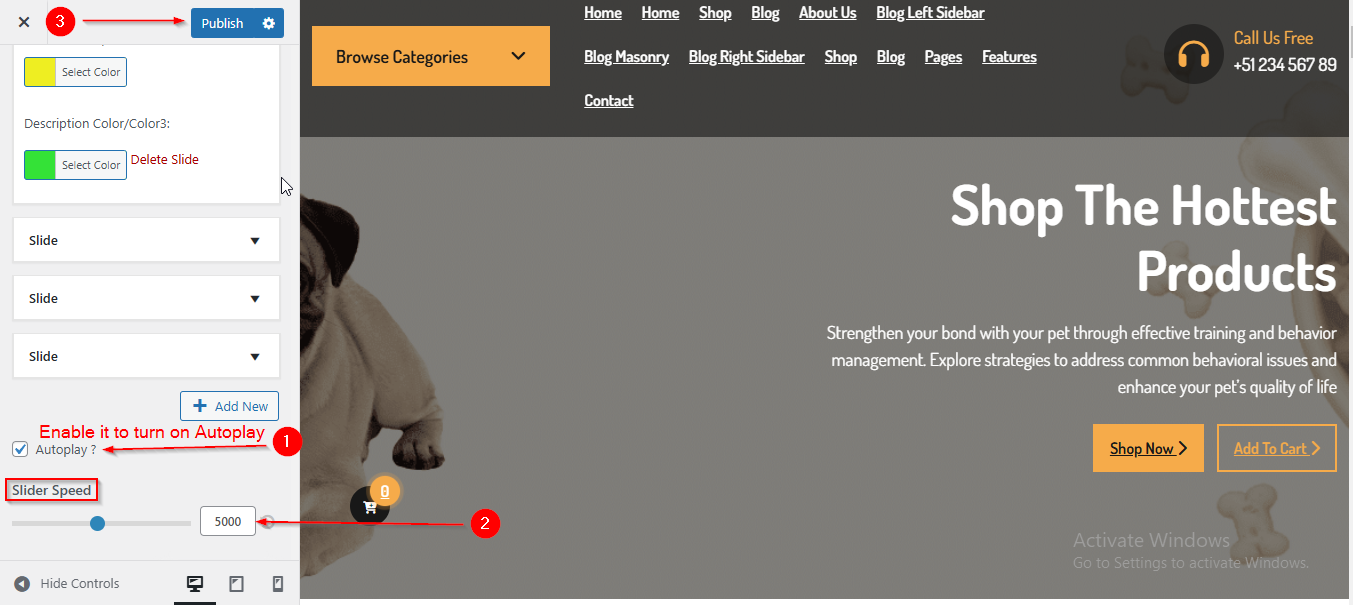Open the Contact menu item
The image size is (1353, 605).
click(x=609, y=100)
